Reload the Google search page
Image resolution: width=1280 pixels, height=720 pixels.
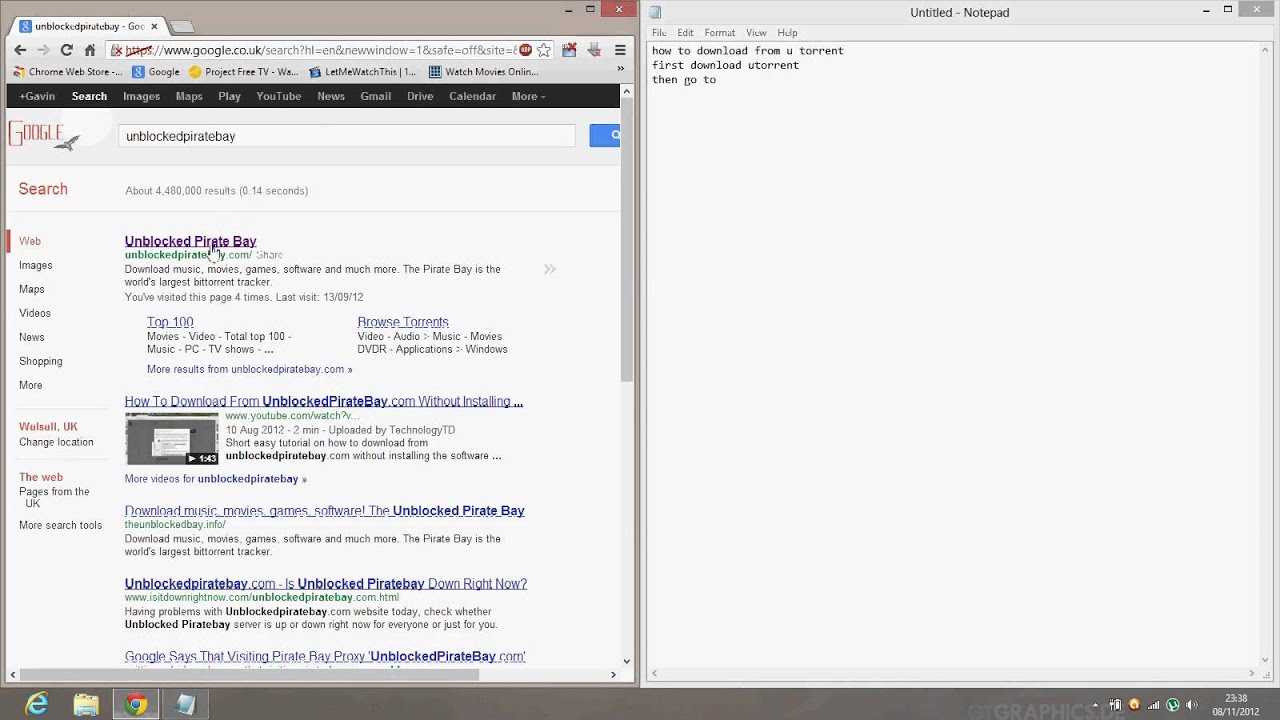tap(66, 50)
